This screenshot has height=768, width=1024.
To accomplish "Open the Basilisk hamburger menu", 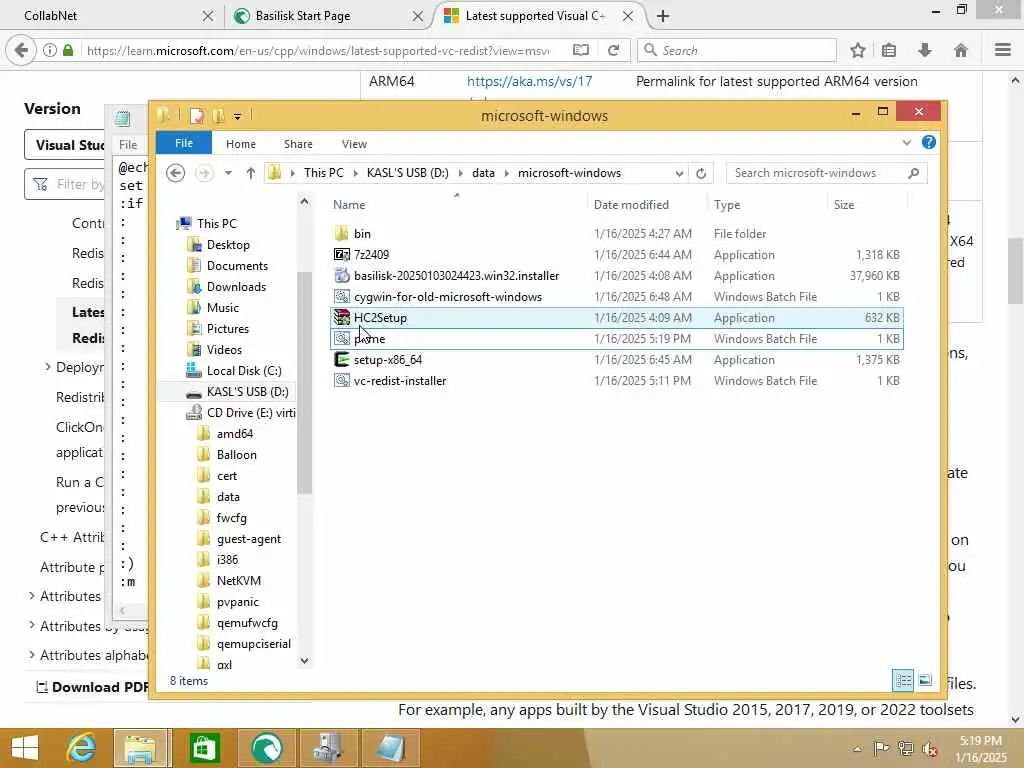I will (x=1003, y=50).
